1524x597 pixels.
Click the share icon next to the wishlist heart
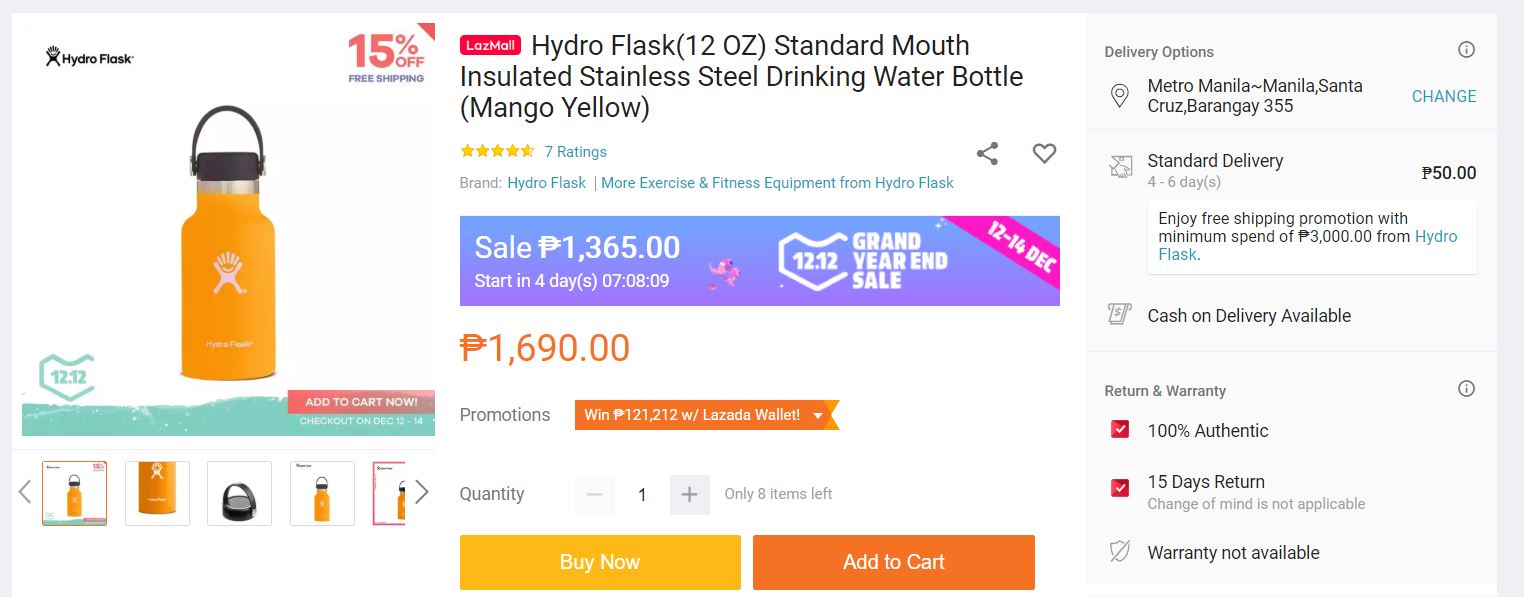pyautogui.click(x=987, y=153)
